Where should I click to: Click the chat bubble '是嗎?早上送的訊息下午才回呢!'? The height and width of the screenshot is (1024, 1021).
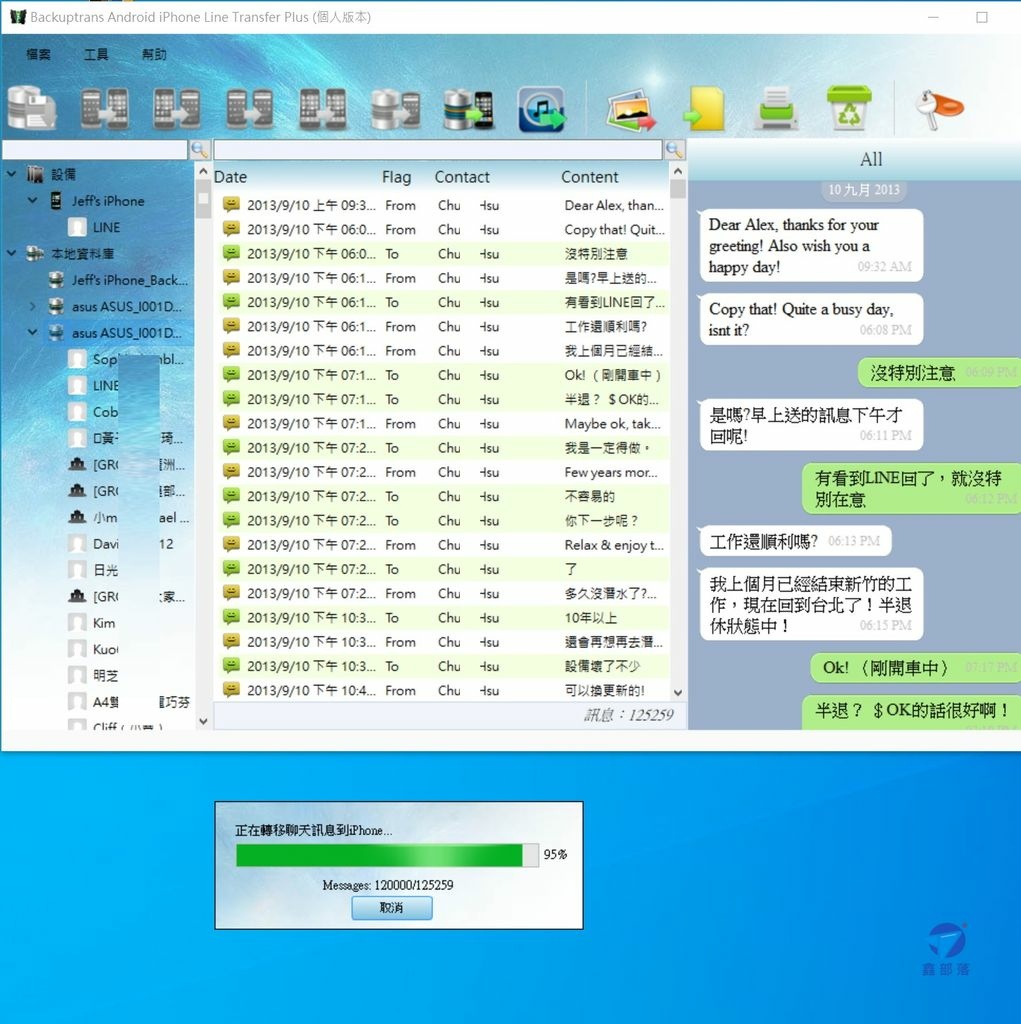point(811,424)
